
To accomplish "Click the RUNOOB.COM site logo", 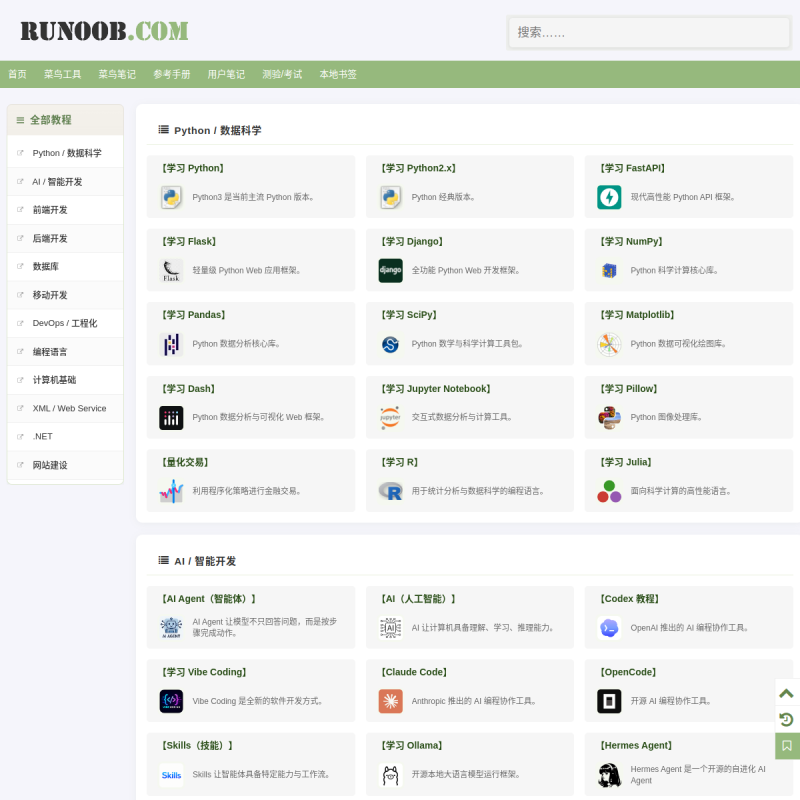I will [x=104, y=31].
